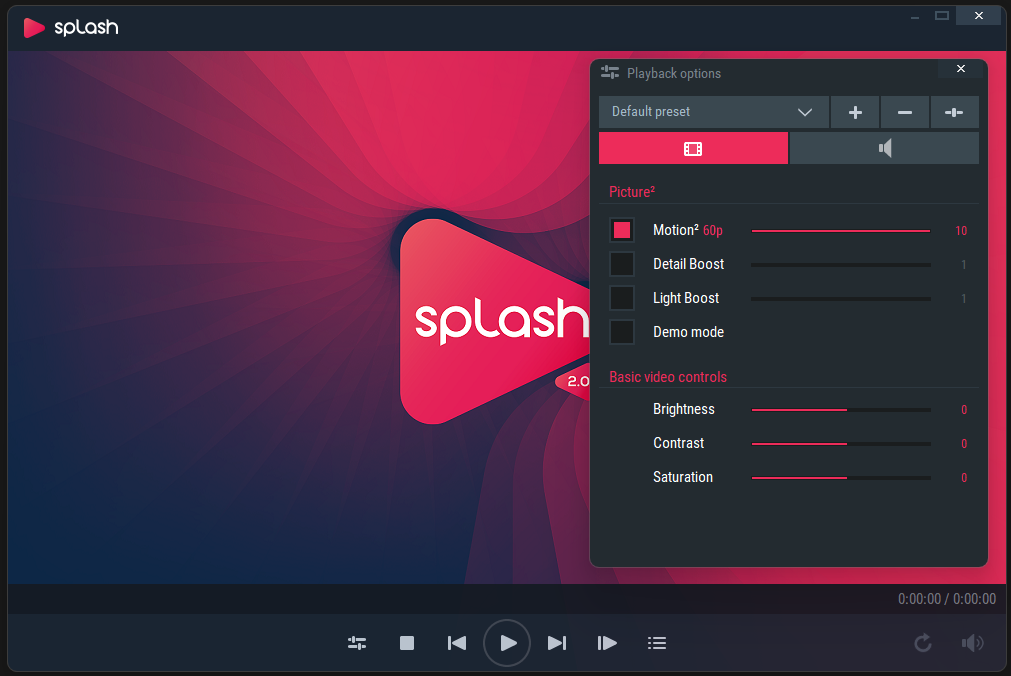Open the playlist icon

point(657,643)
